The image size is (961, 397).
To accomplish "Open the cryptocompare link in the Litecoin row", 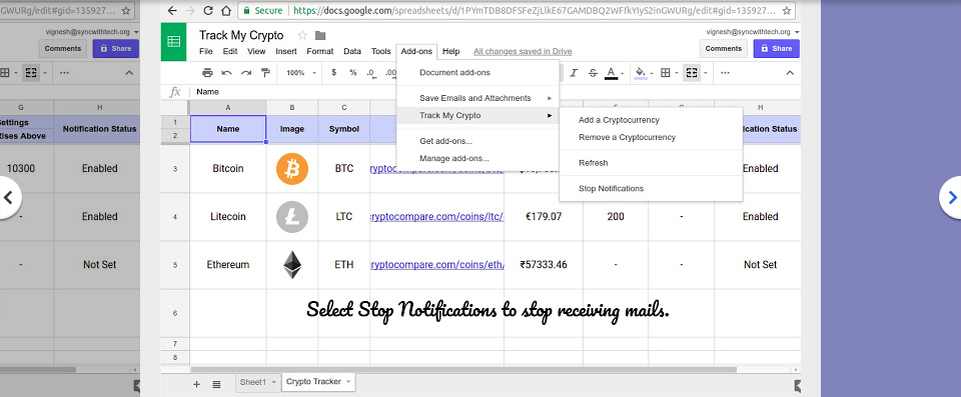I will tap(437, 216).
